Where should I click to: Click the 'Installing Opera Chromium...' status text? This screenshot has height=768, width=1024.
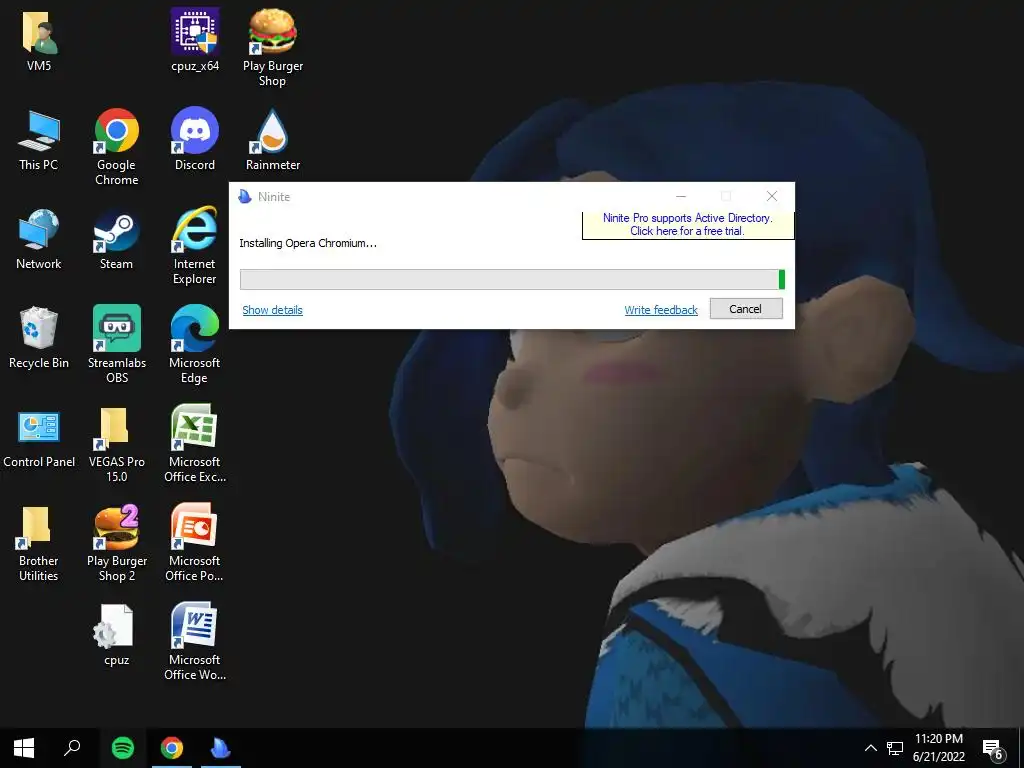(x=308, y=243)
